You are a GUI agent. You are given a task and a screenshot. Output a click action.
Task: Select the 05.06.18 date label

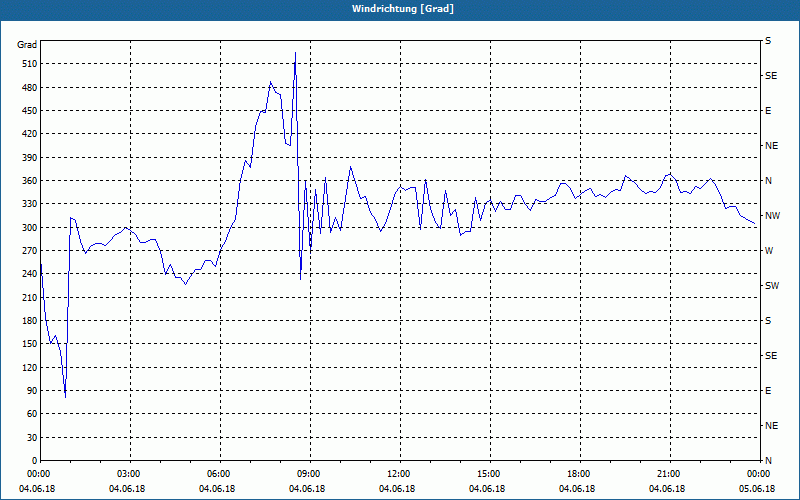757,489
